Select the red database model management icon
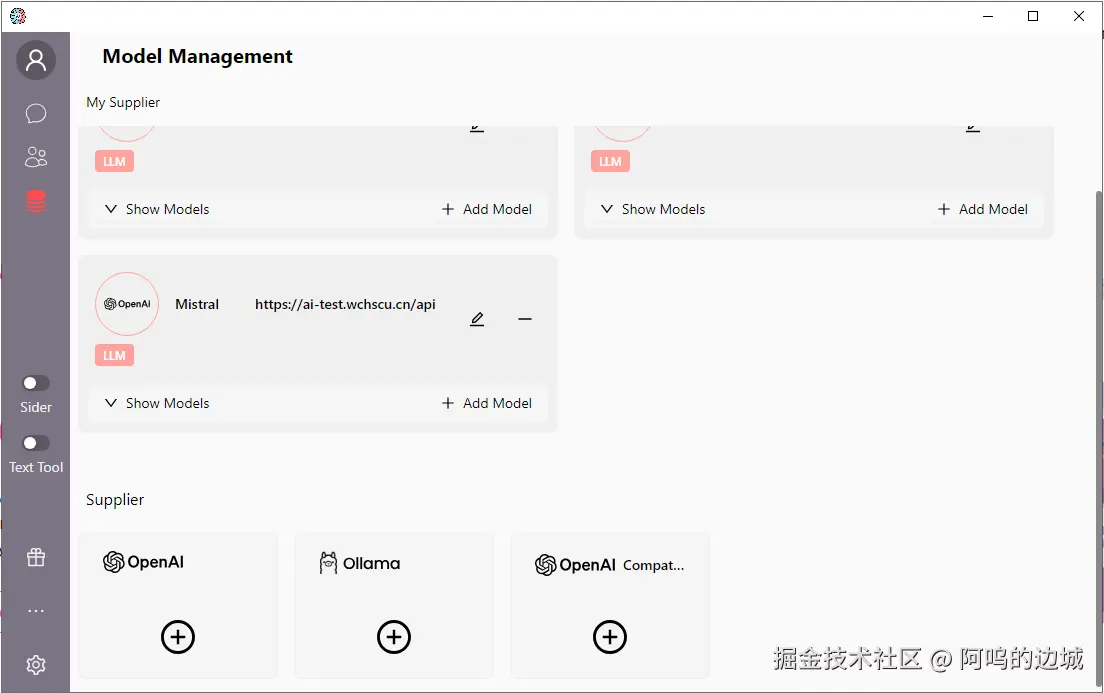This screenshot has height=693, width=1104. pyautogui.click(x=36, y=201)
